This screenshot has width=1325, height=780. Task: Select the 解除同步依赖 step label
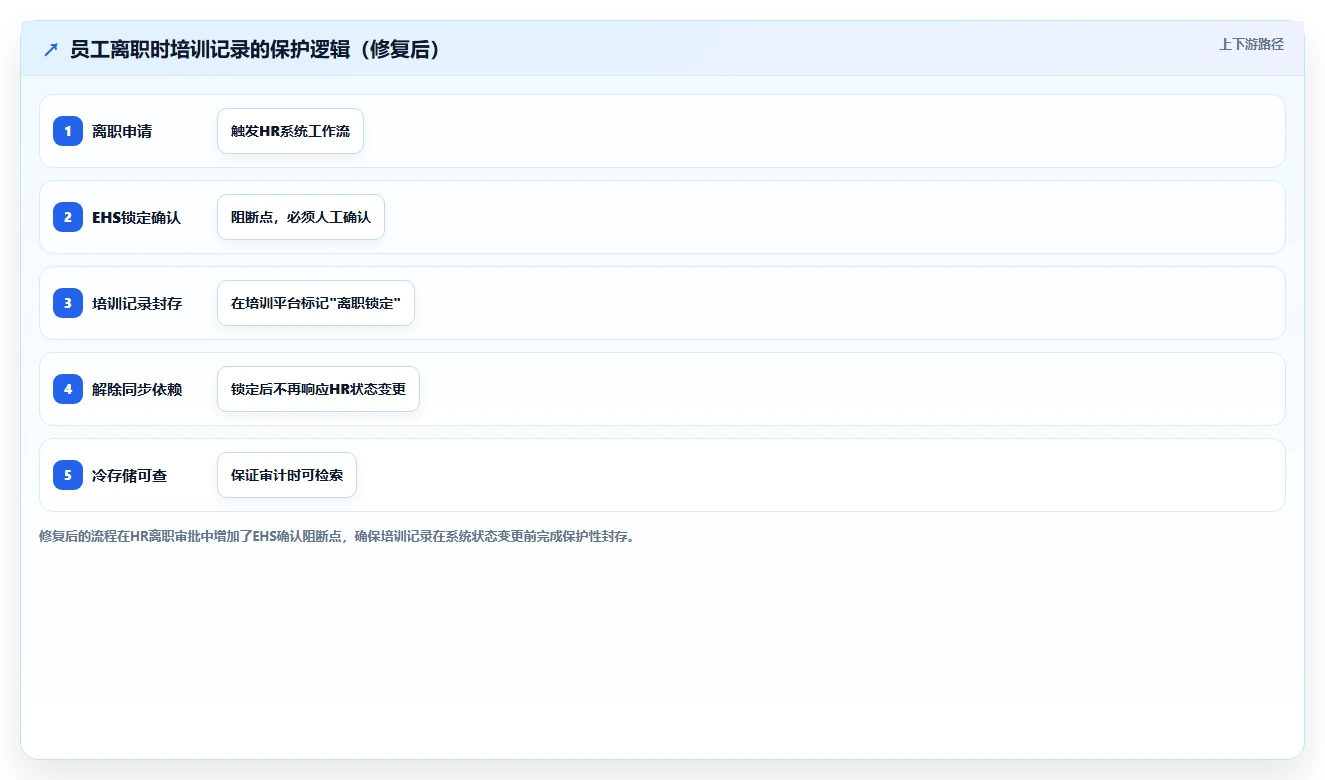point(137,389)
